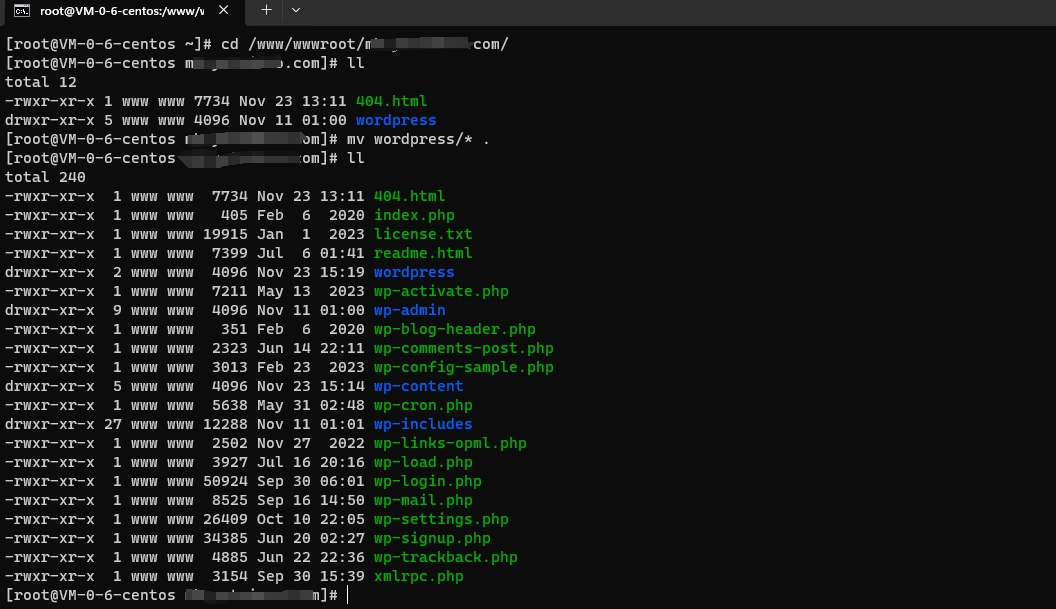Select the root@VM-0-6-centos:/www tab title

coord(122,11)
